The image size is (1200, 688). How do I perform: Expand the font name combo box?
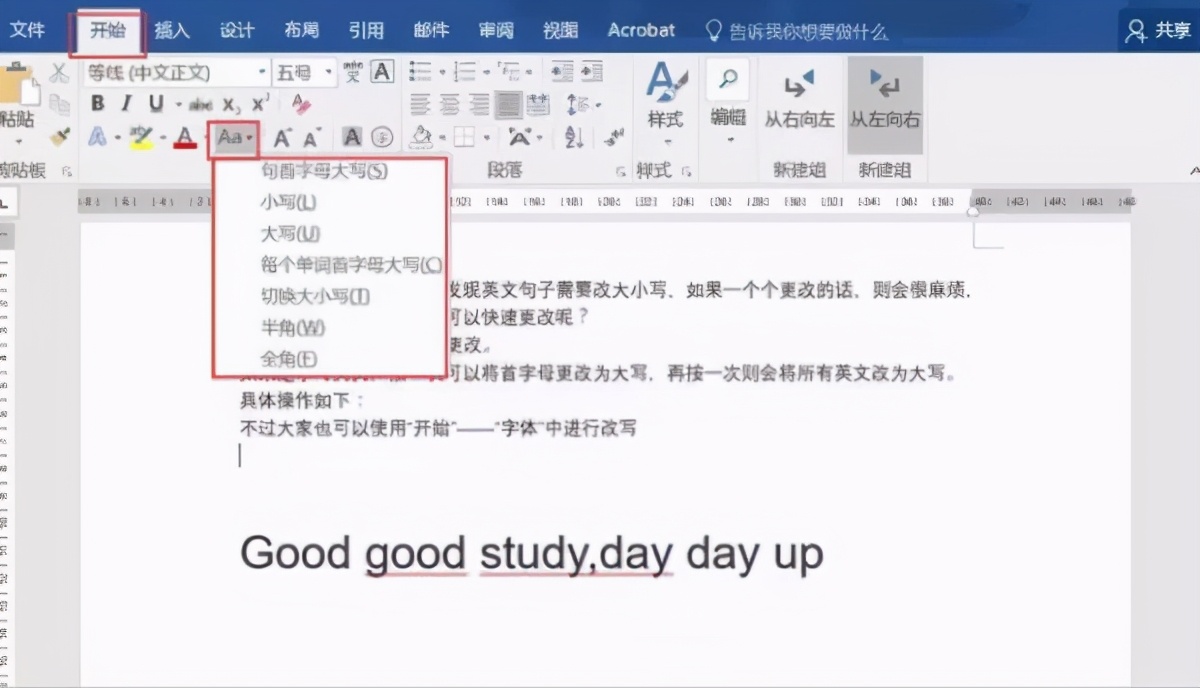(262, 72)
